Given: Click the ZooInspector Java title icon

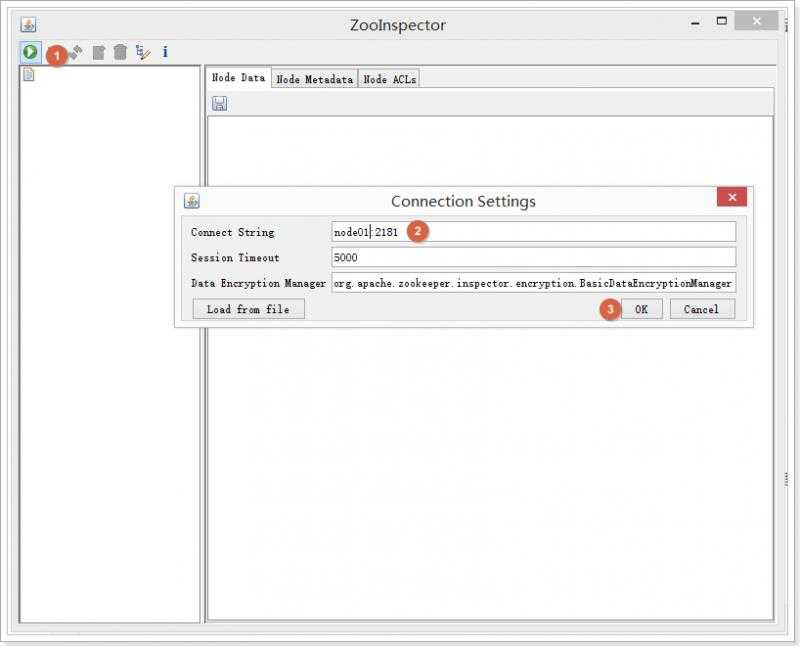Looking at the screenshot, I should click(29, 24).
